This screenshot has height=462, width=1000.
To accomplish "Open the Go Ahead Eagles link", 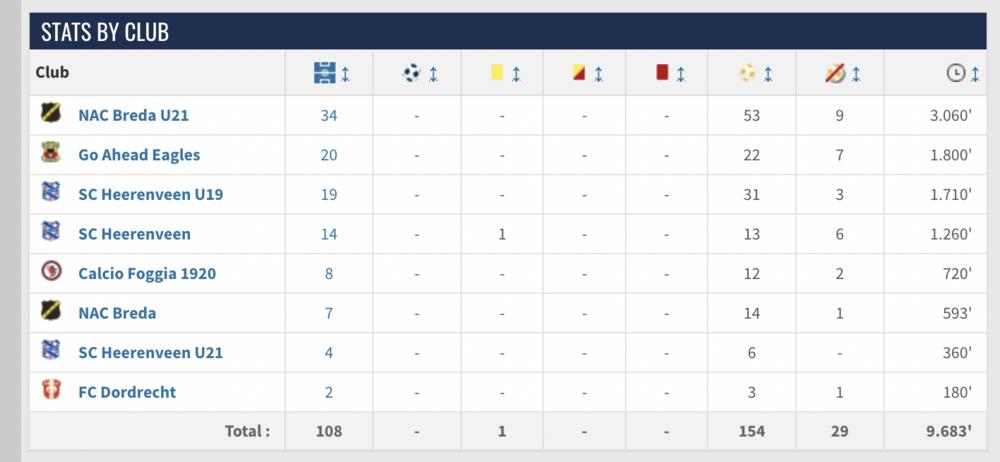I will 139,154.
